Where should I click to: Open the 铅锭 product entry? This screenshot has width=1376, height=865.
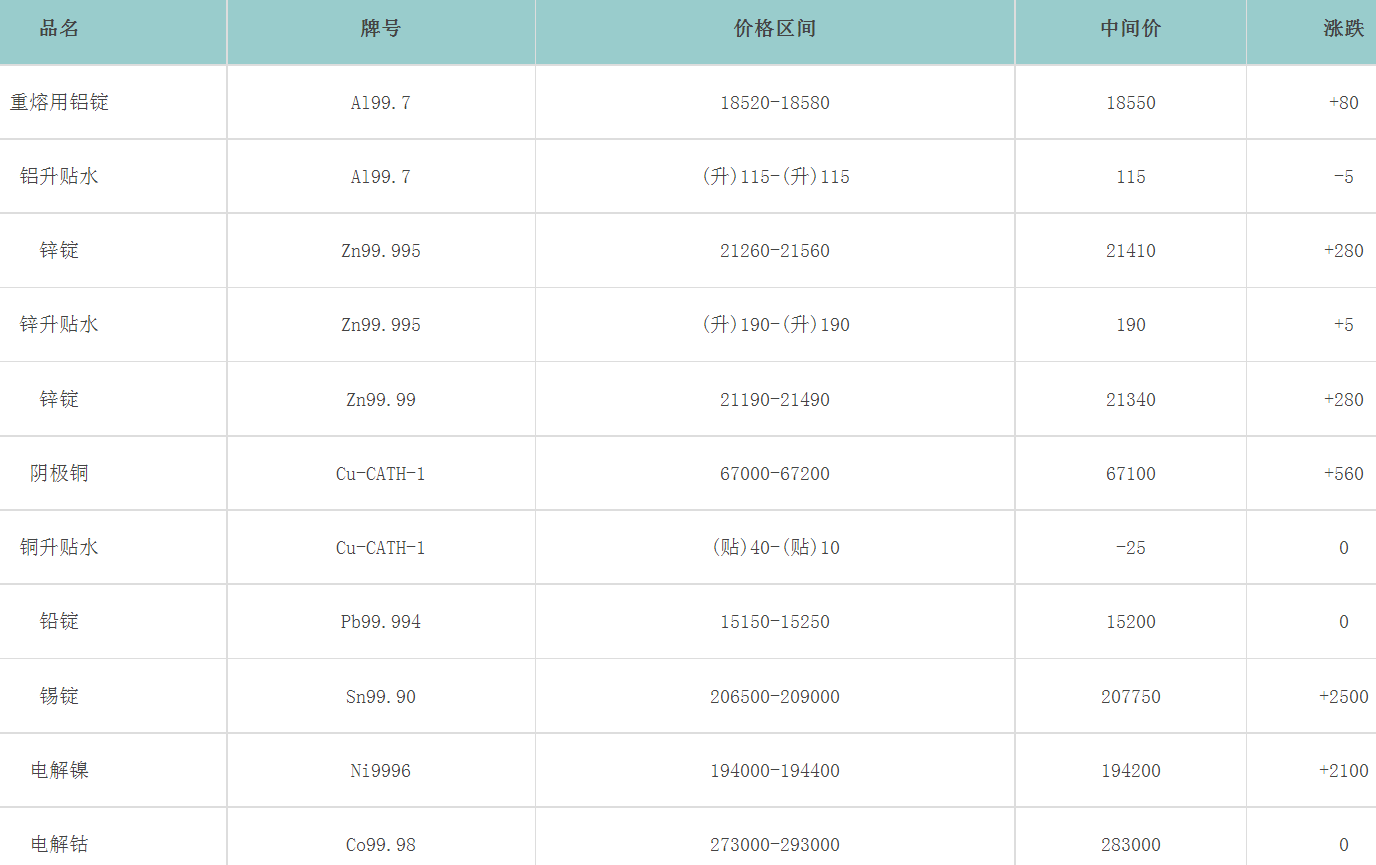59,621
